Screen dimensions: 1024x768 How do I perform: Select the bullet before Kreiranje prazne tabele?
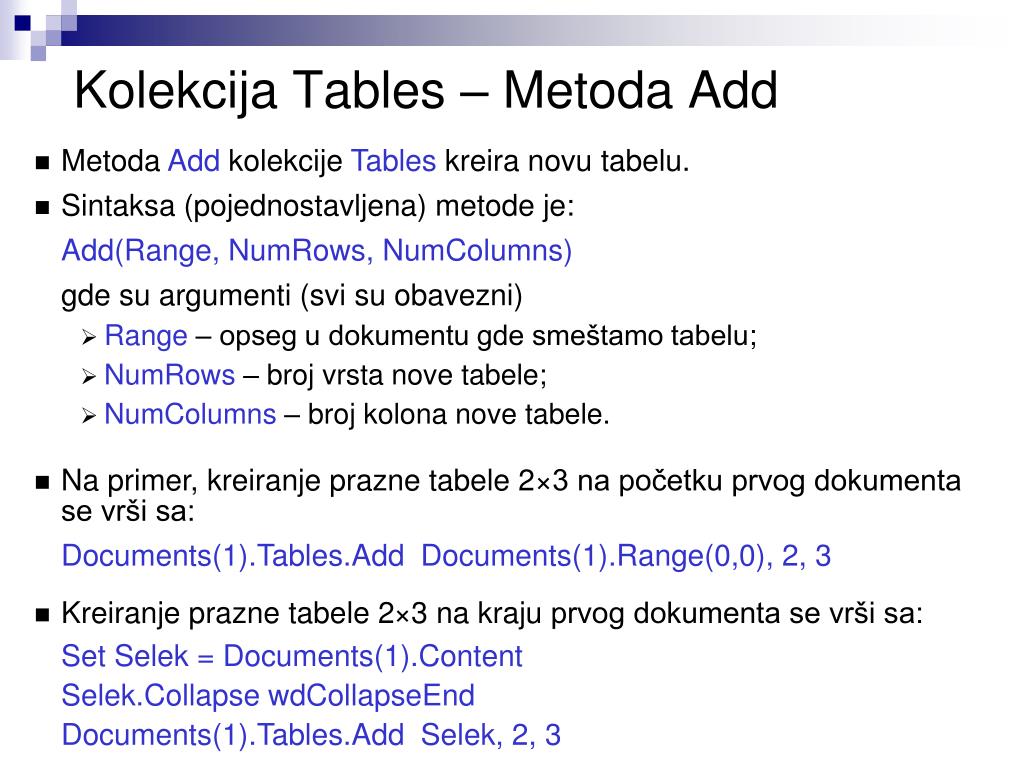point(42,615)
